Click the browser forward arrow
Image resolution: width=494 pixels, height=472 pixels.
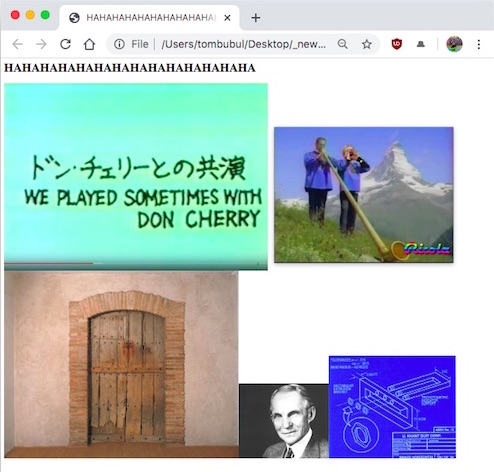[x=41, y=44]
